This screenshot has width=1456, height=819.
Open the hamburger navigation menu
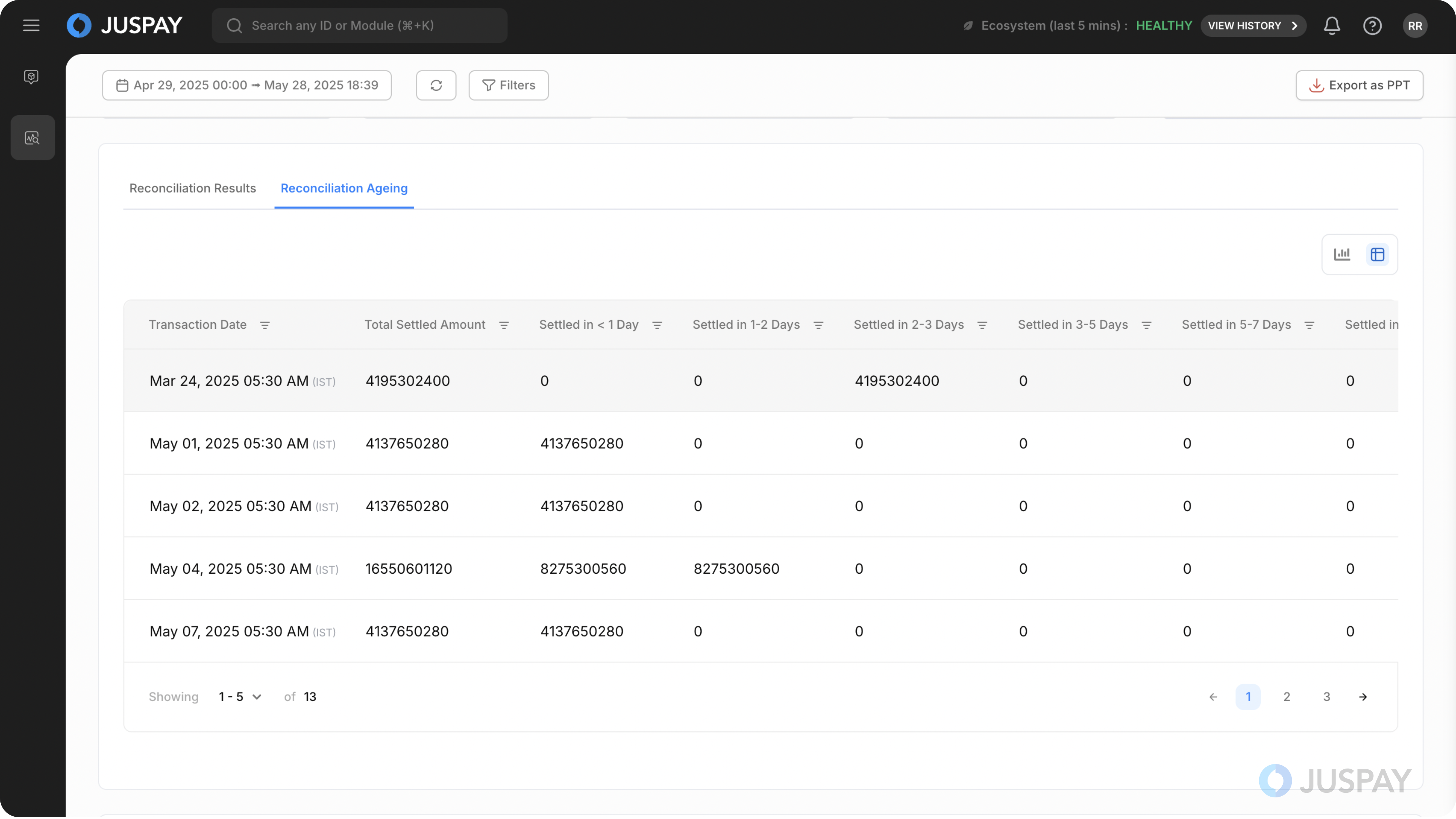[x=31, y=25]
